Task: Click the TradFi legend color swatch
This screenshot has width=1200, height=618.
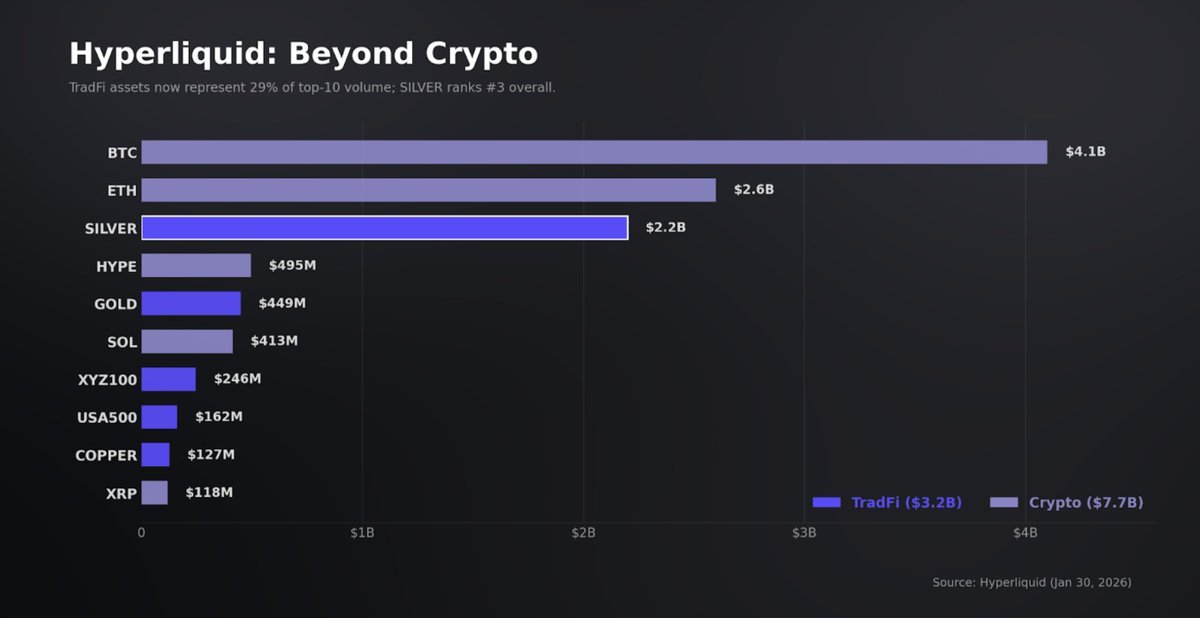Action: click(827, 502)
